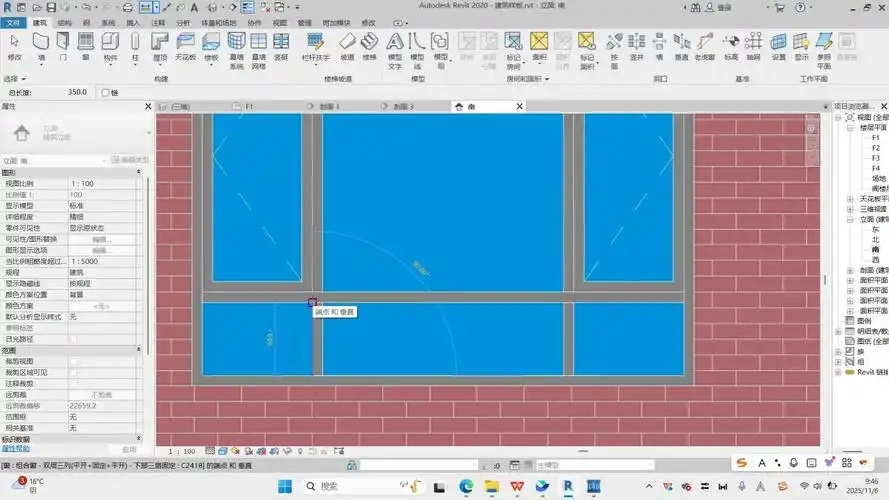Click the 登录 sign-in button
This screenshot has height=500, width=889.
pyautogui.click(x=718, y=7)
